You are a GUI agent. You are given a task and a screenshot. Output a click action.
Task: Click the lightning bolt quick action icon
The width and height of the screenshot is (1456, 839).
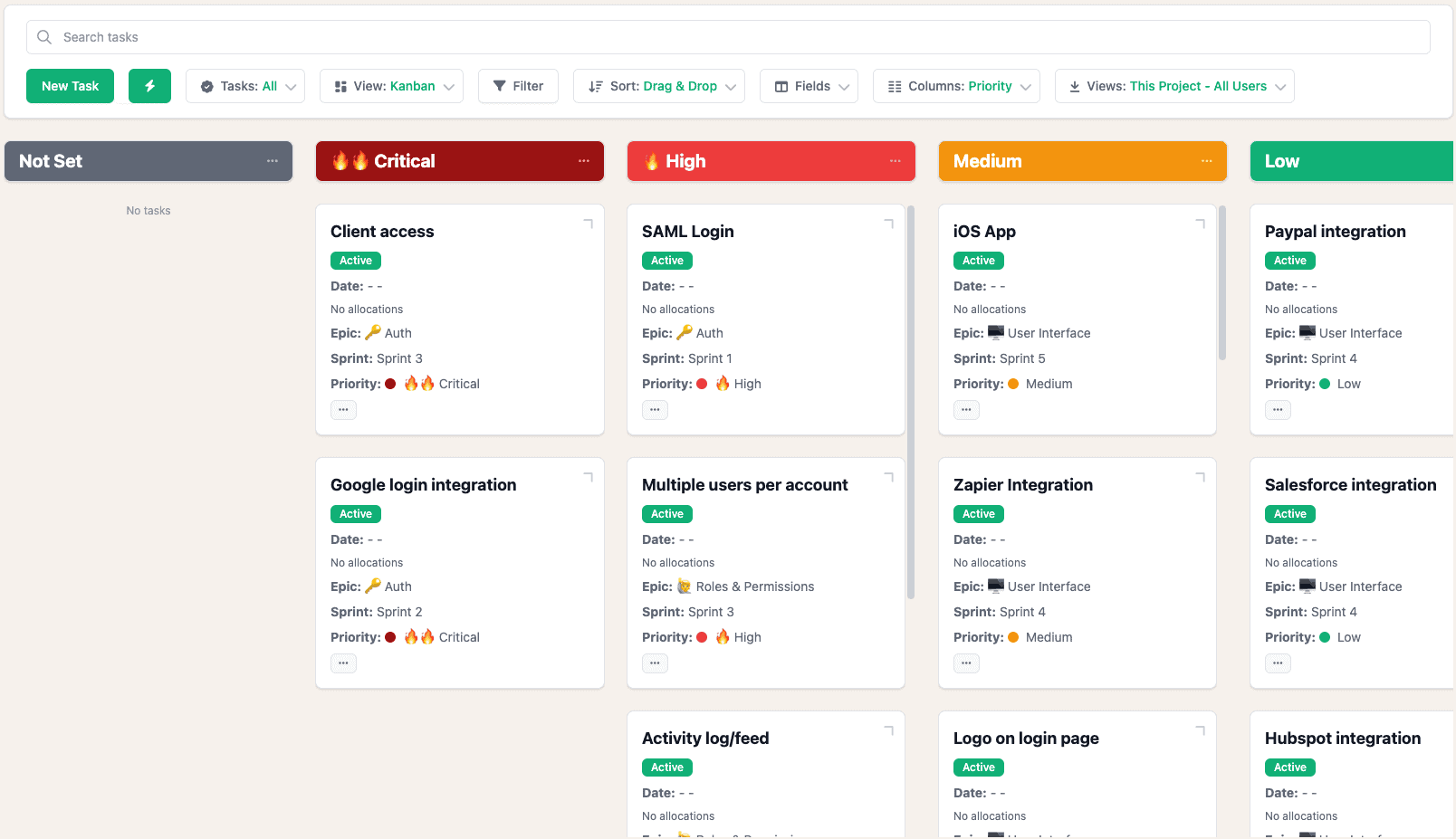click(149, 85)
